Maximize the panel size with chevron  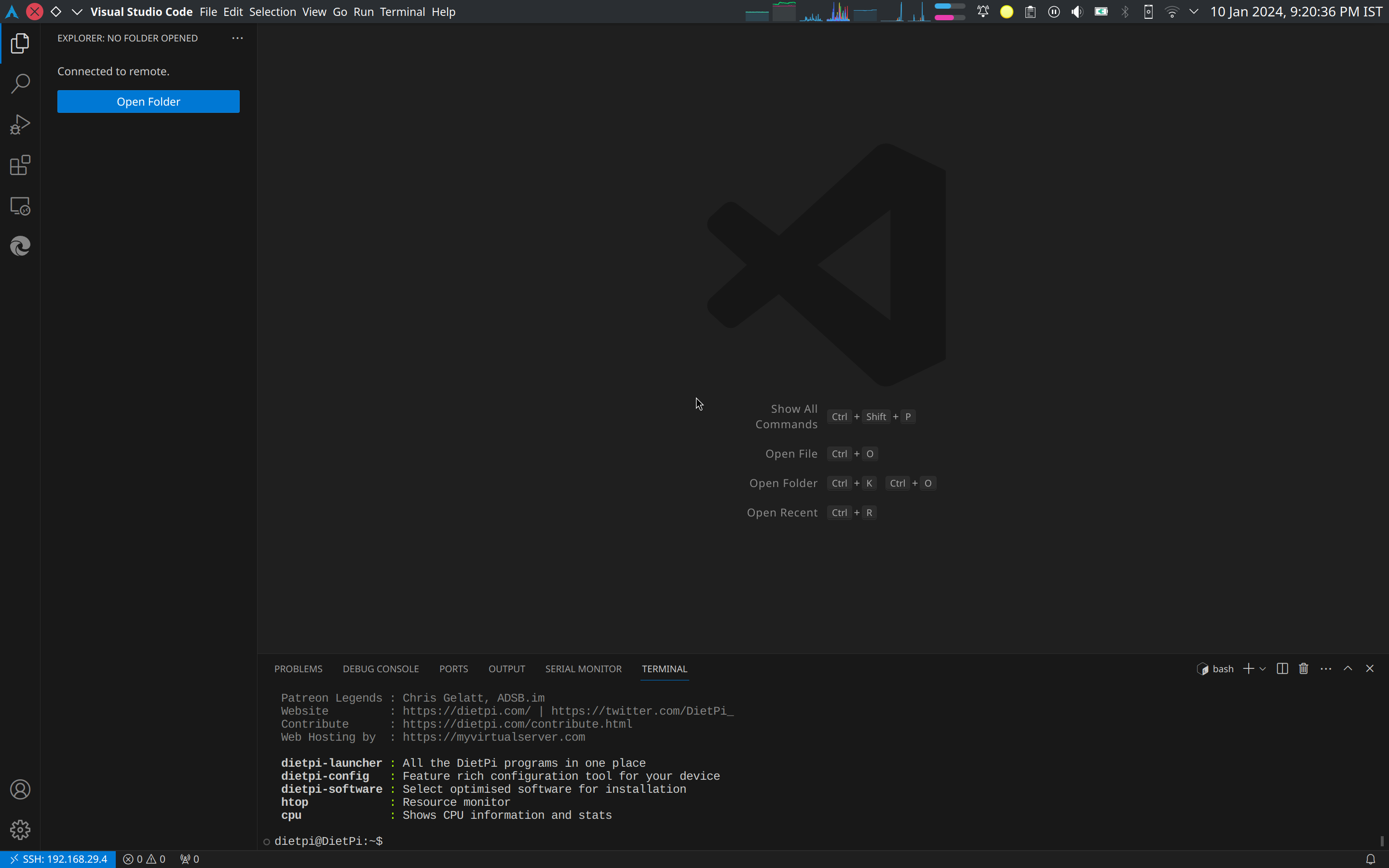(x=1348, y=669)
